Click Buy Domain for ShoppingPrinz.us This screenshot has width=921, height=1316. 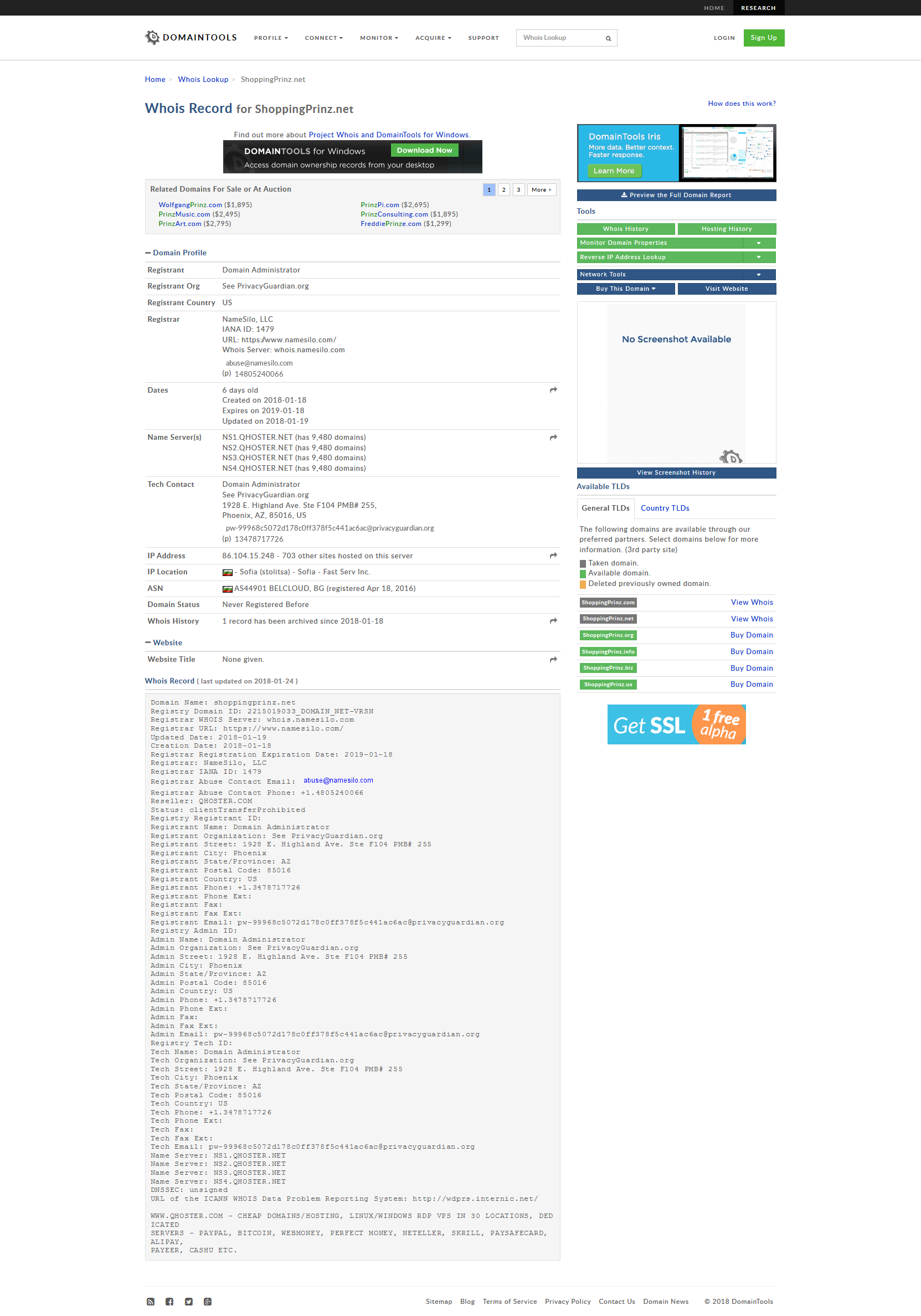(752, 685)
